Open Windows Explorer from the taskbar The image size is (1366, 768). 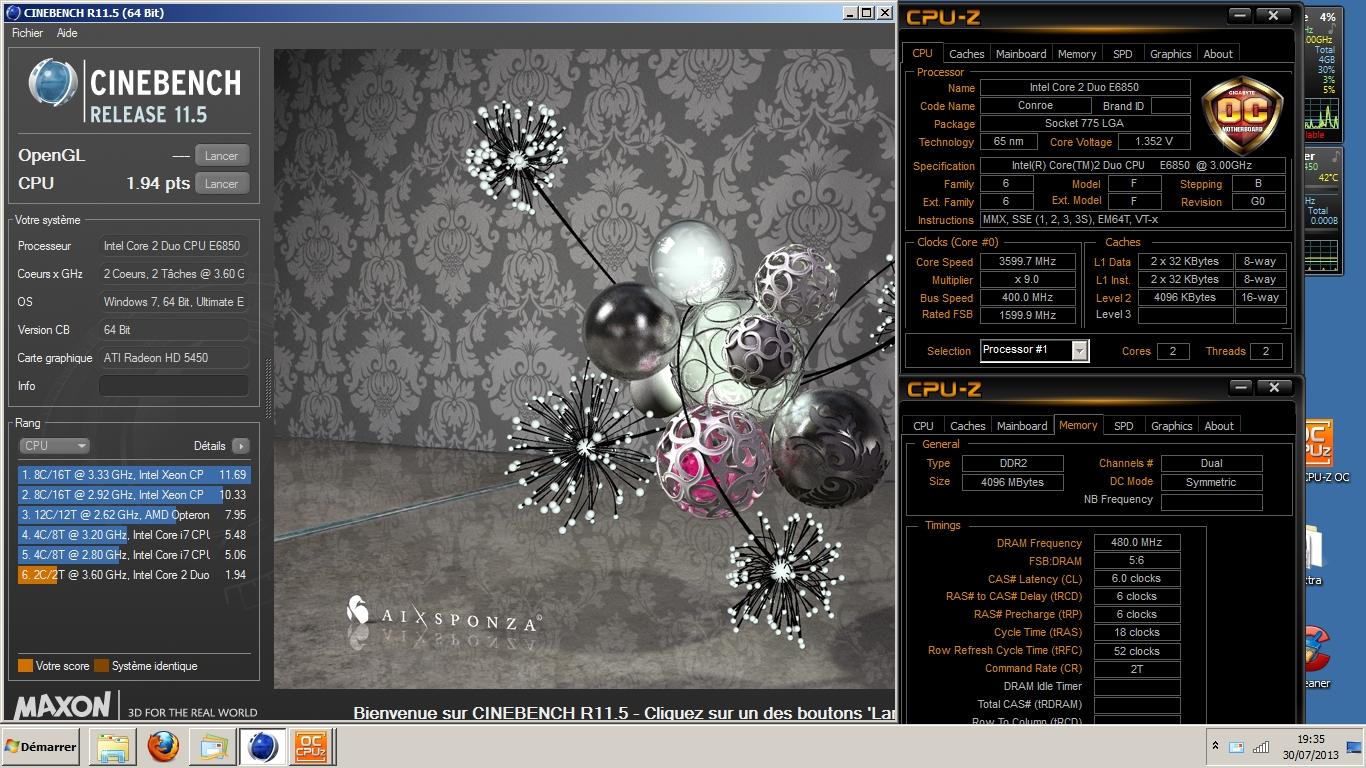(x=112, y=747)
